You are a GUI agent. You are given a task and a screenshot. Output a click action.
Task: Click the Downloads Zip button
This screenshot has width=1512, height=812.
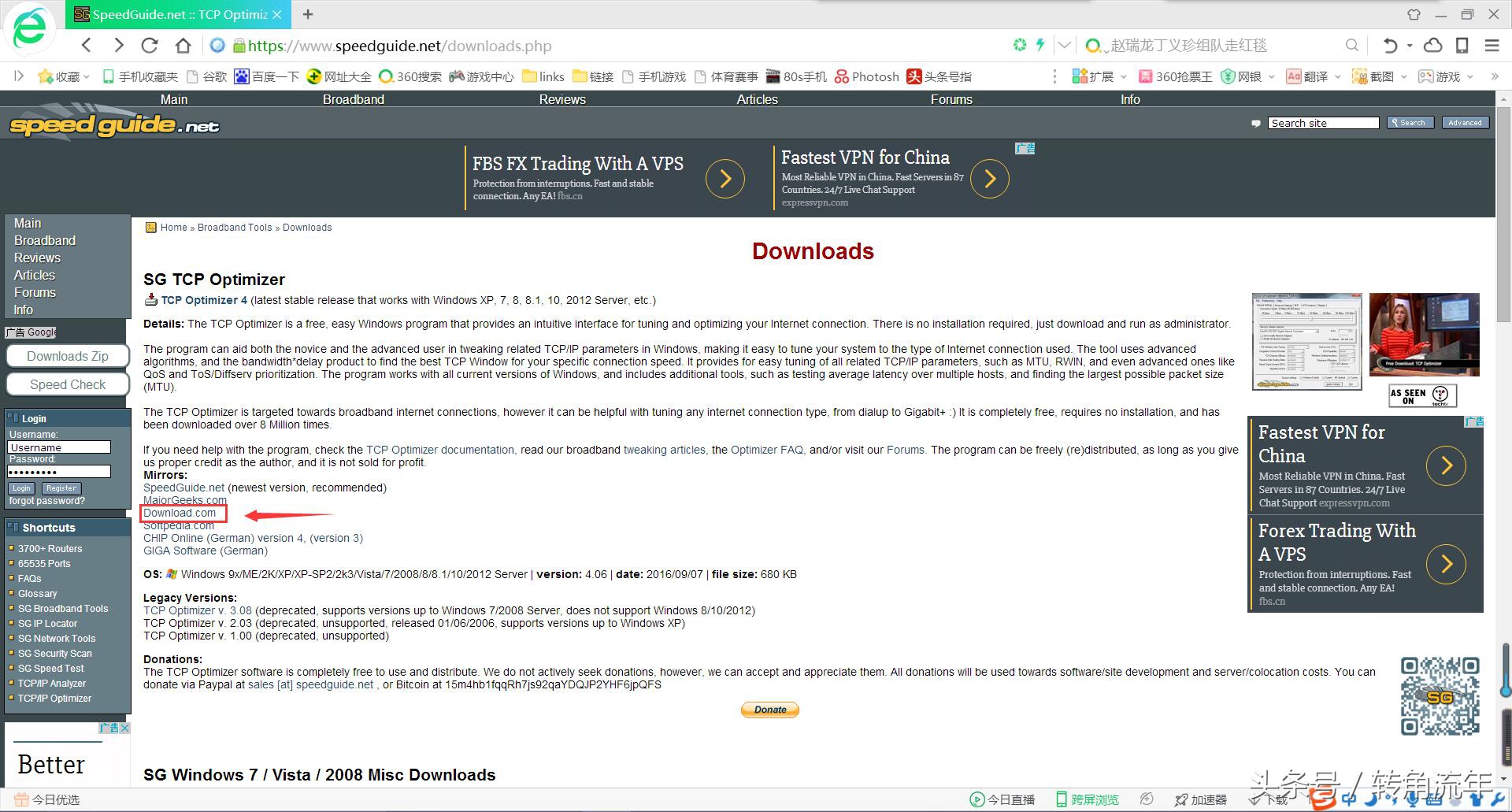[68, 356]
